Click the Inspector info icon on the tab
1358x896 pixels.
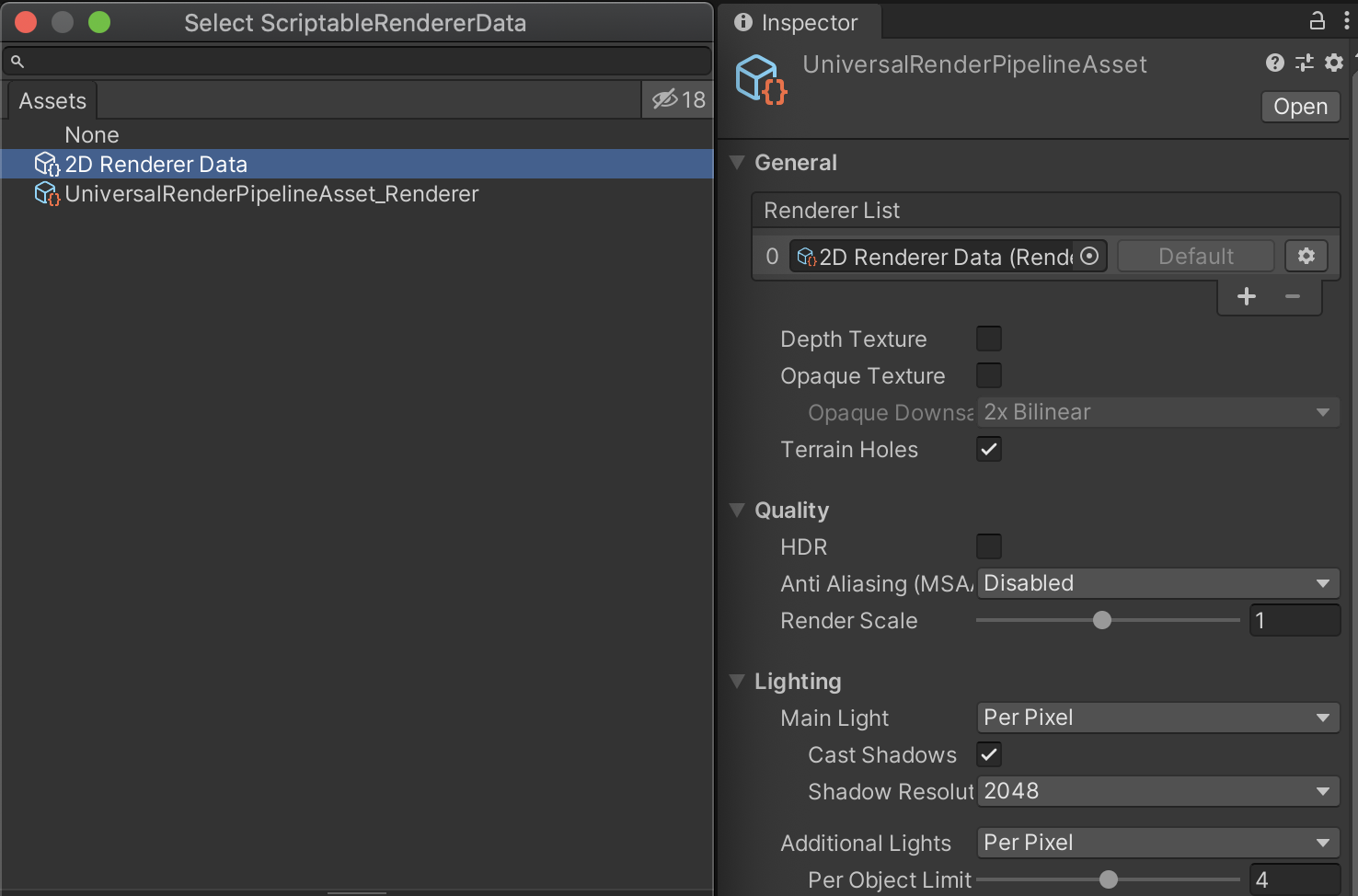(x=743, y=22)
